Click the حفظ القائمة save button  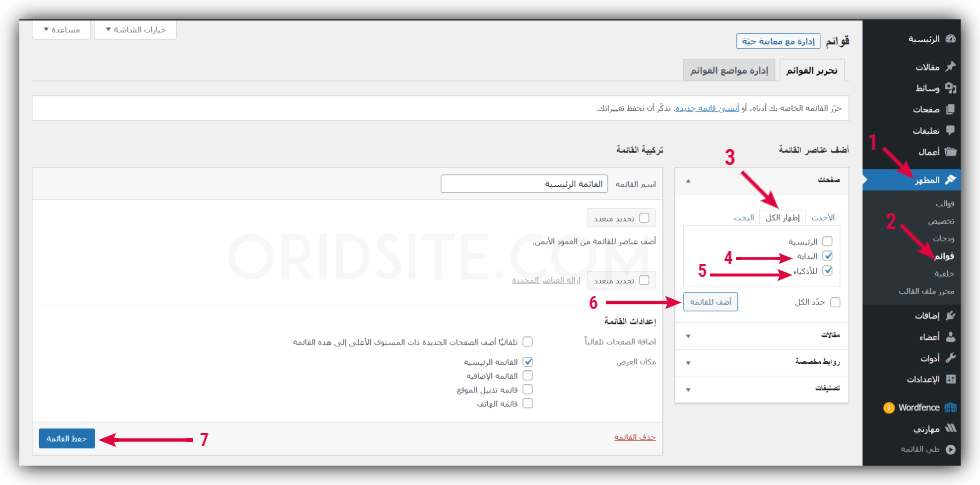66,438
